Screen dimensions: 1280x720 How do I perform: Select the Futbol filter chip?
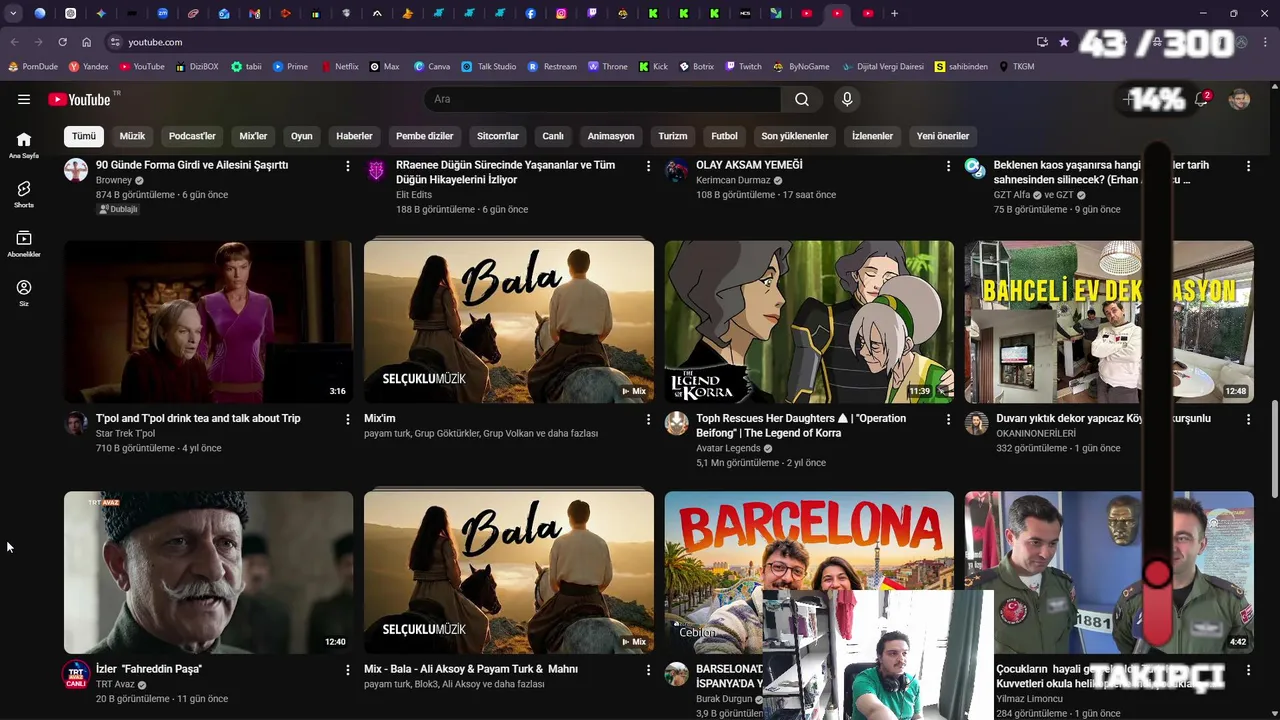pyautogui.click(x=724, y=136)
